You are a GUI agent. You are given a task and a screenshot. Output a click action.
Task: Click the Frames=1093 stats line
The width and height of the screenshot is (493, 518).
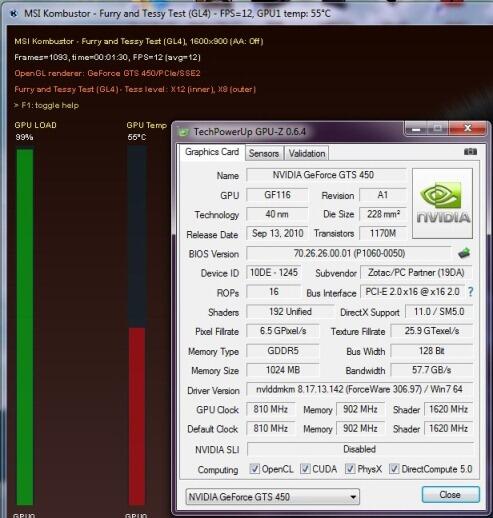[107, 57]
